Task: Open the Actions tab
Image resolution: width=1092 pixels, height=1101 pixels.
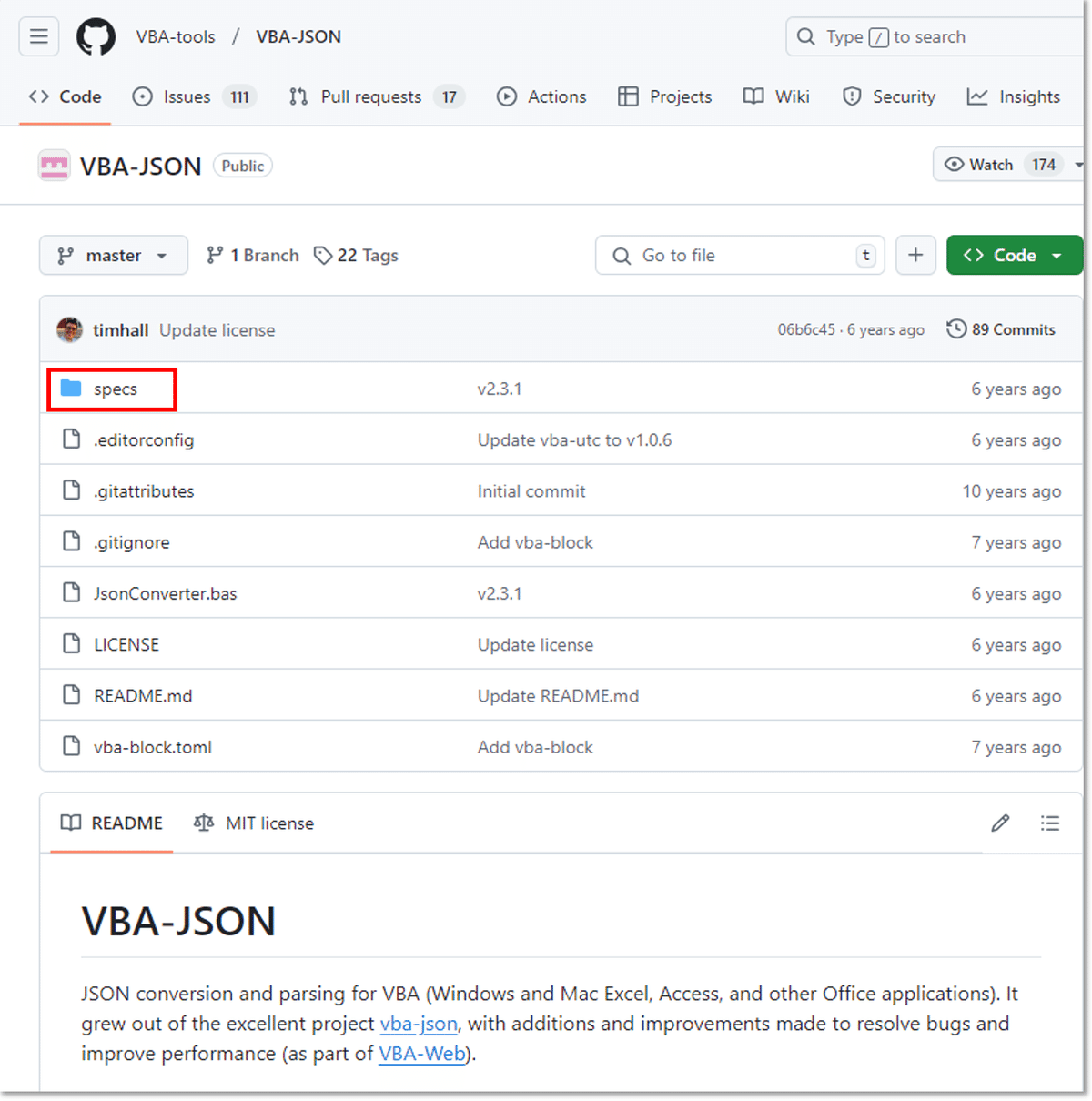Action: [541, 96]
